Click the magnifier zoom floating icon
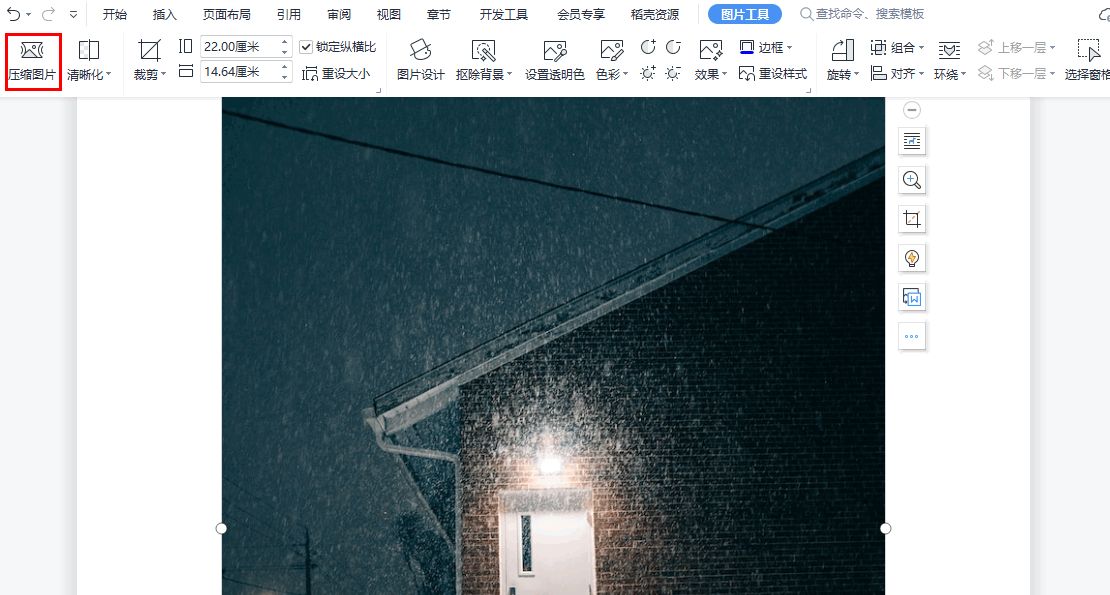 912,180
